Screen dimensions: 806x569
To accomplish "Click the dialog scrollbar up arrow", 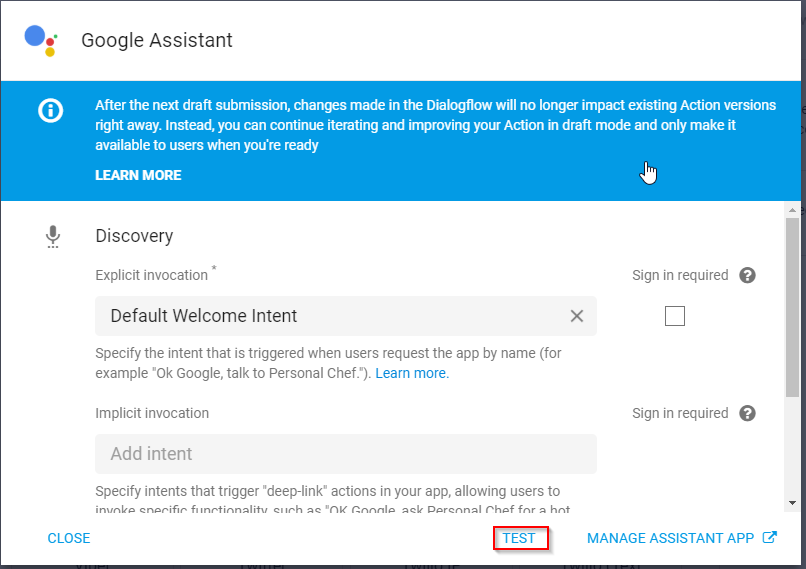I will [792, 210].
